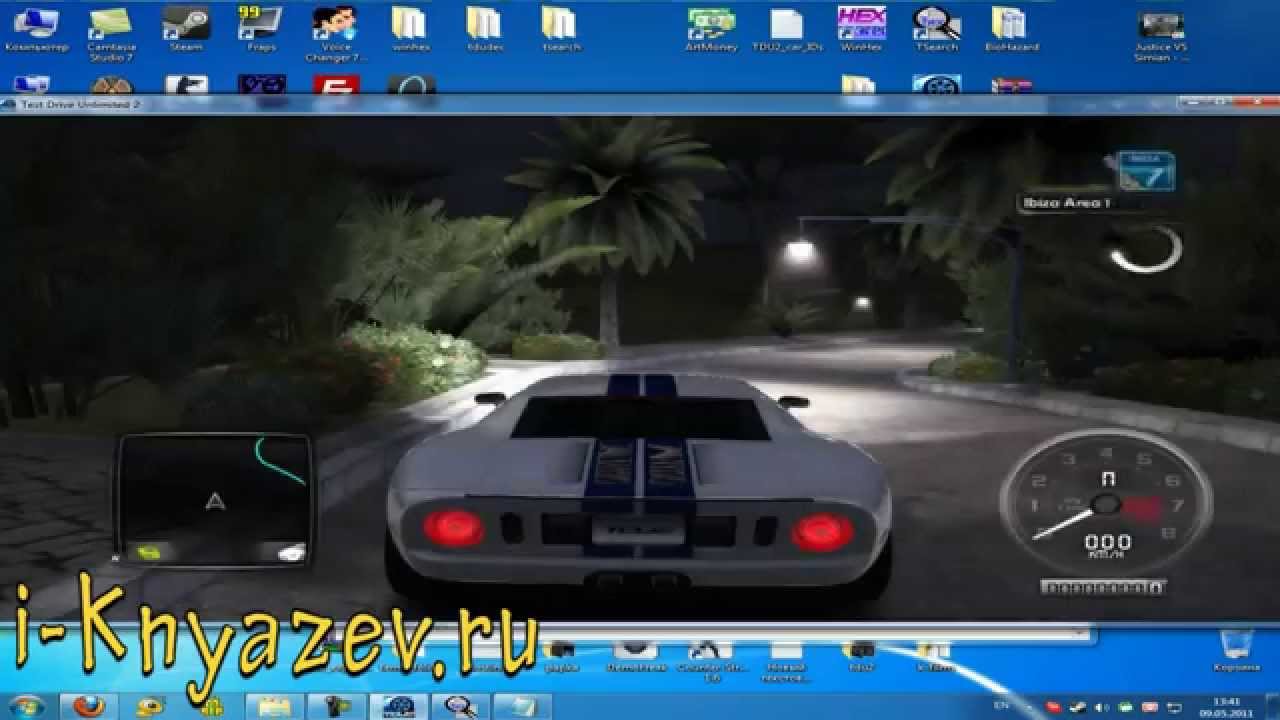The image size is (1280, 720).
Task: Launch the ArtMoney desktop shortcut
Action: 711,28
